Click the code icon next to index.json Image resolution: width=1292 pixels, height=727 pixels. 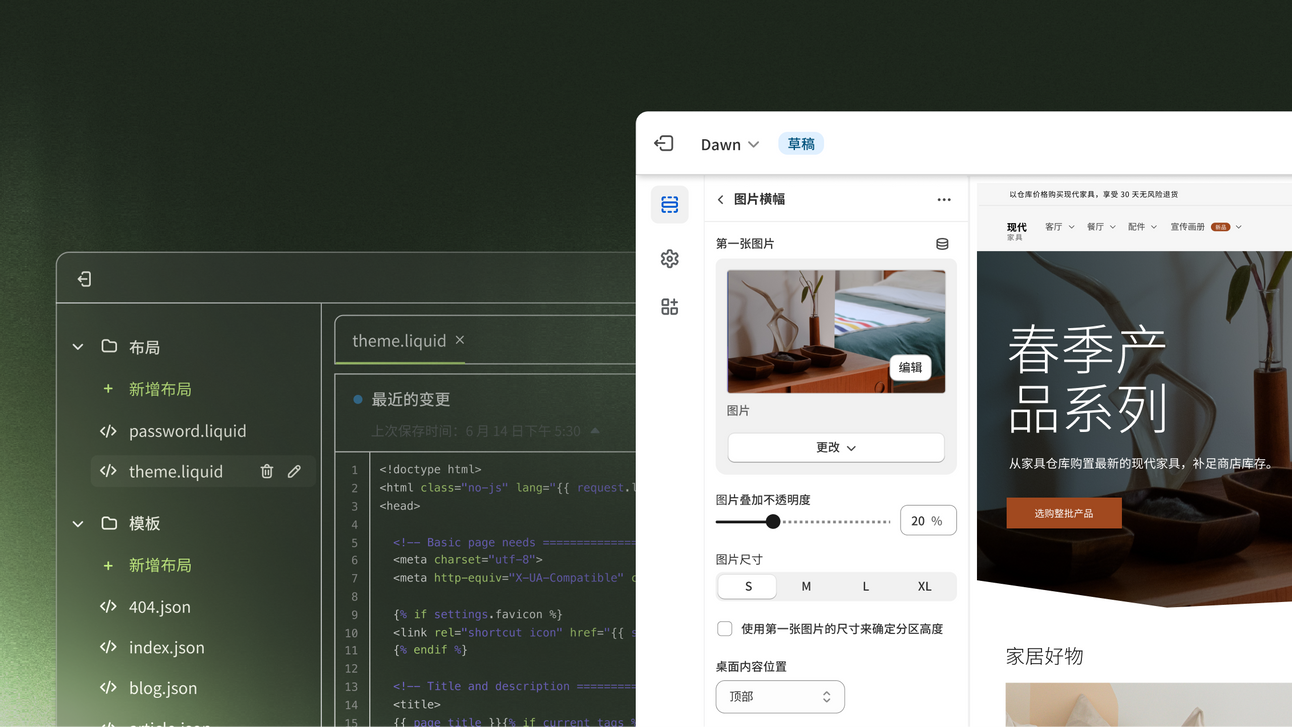pos(108,647)
